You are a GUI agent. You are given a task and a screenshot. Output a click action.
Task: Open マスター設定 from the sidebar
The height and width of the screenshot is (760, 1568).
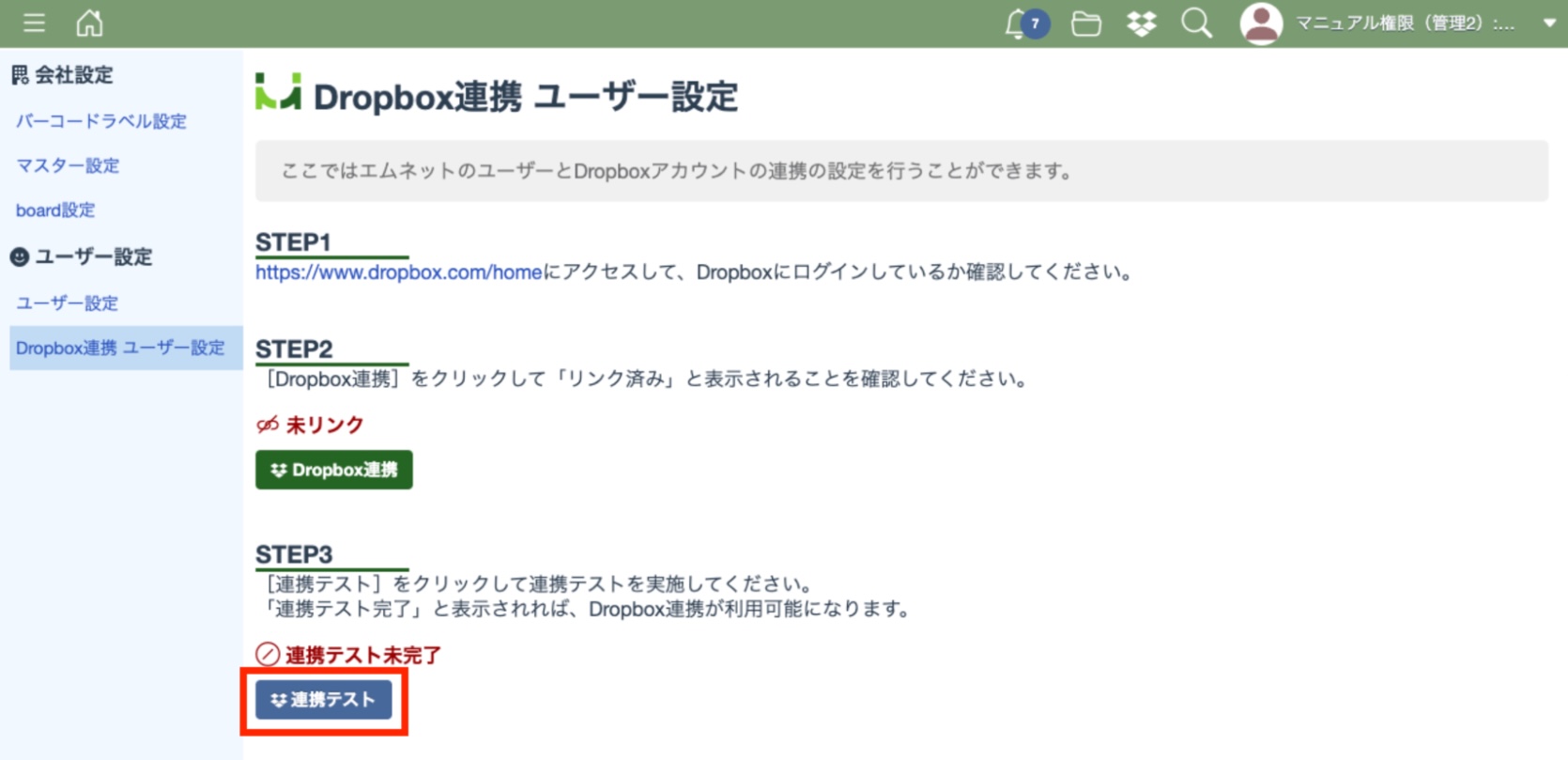point(68,165)
